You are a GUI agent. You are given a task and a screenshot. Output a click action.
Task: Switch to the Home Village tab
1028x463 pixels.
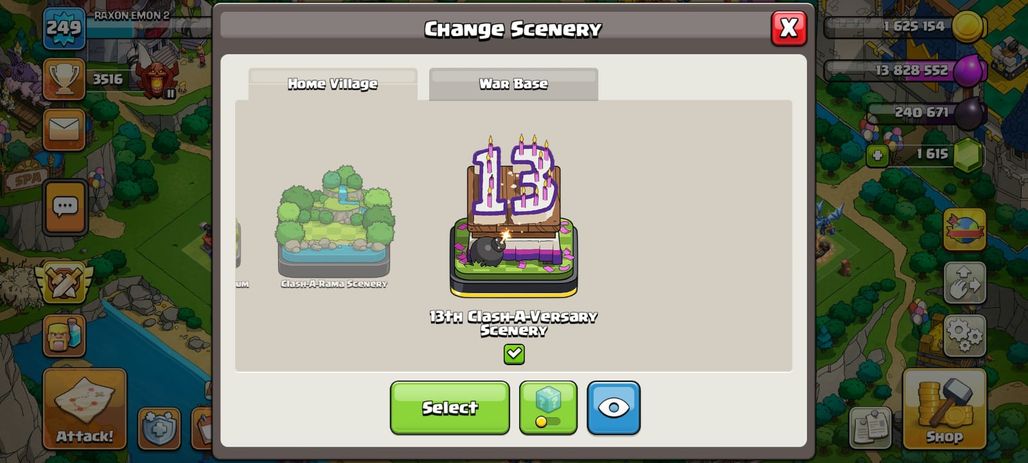332,84
